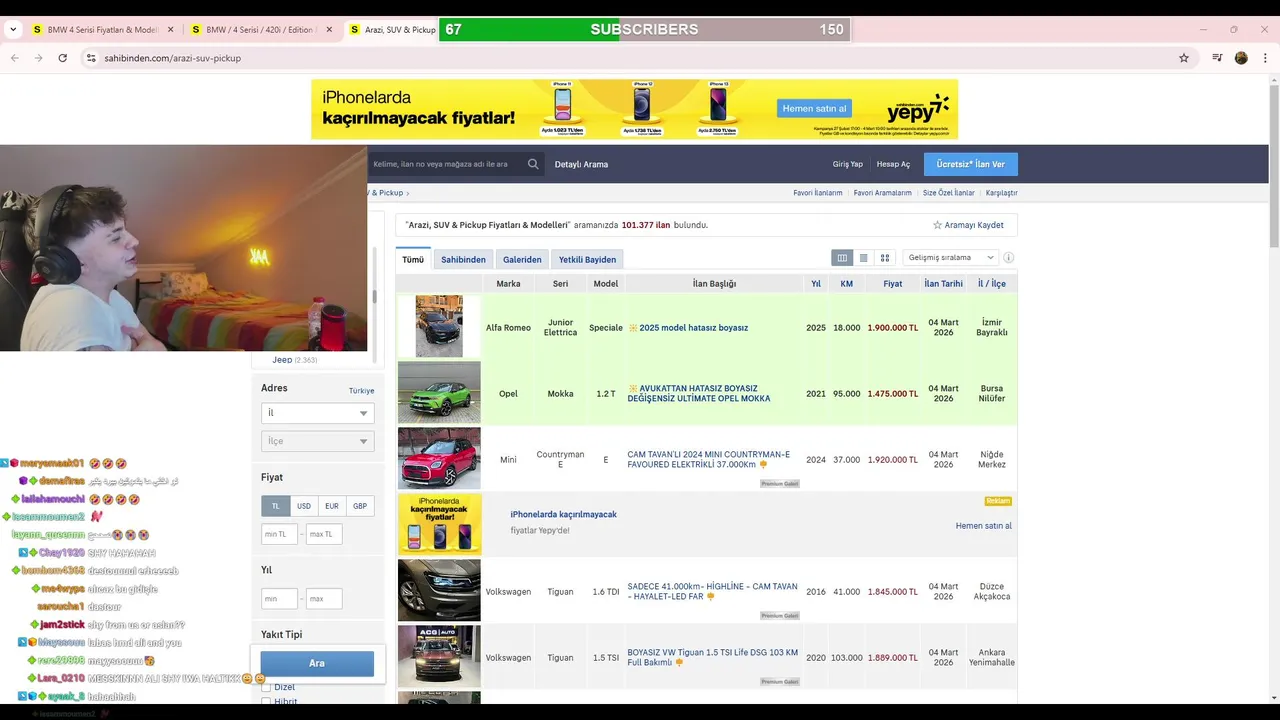Click the Jeep brand filter item
The image size is (1280, 720).
(x=282, y=360)
